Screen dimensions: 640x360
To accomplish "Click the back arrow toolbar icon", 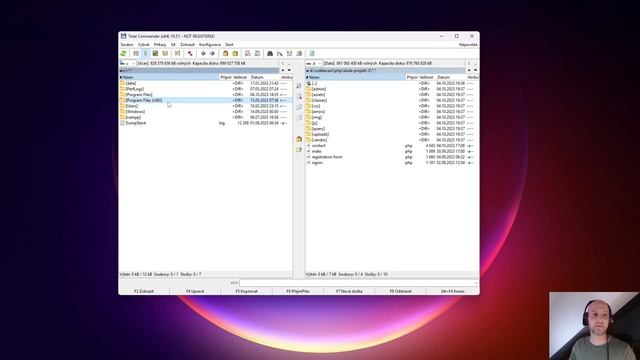I will click(x=203, y=53).
